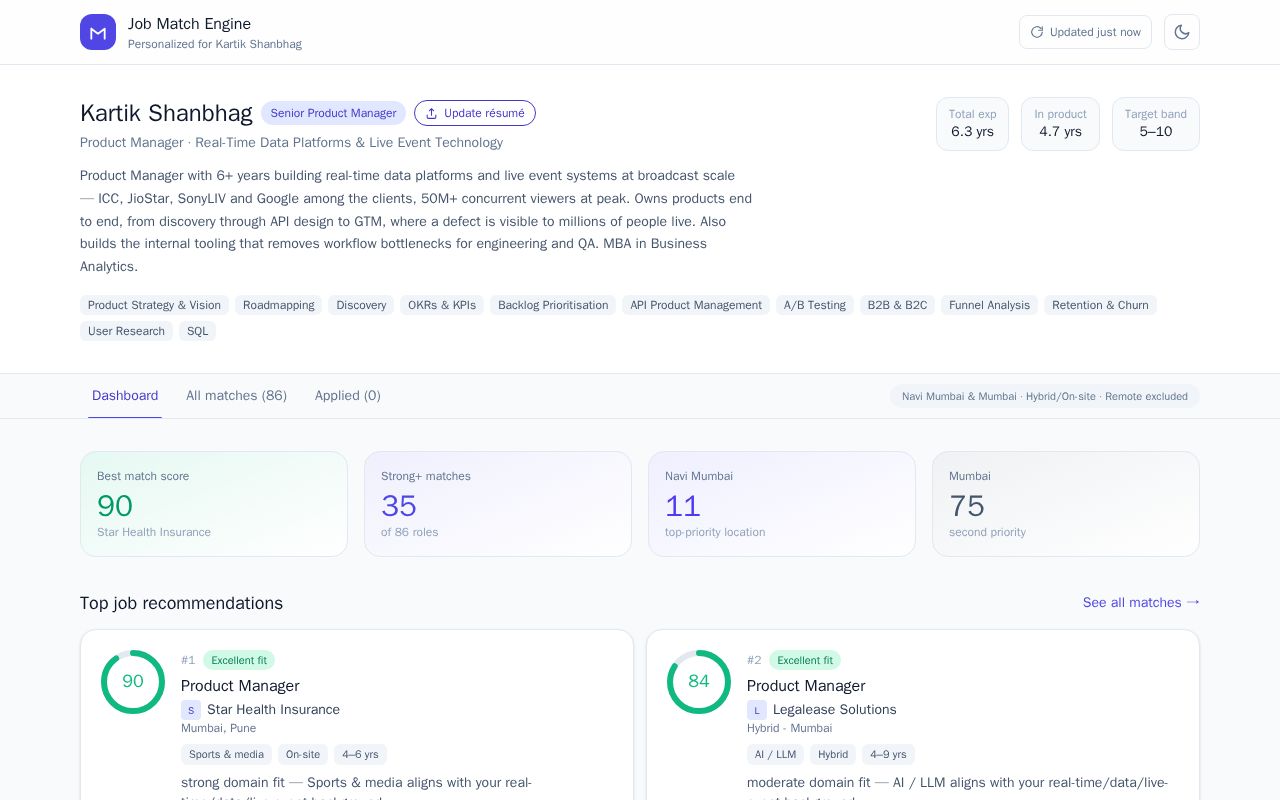Open the Dashboard tab
The image size is (1280, 800).
(x=125, y=396)
